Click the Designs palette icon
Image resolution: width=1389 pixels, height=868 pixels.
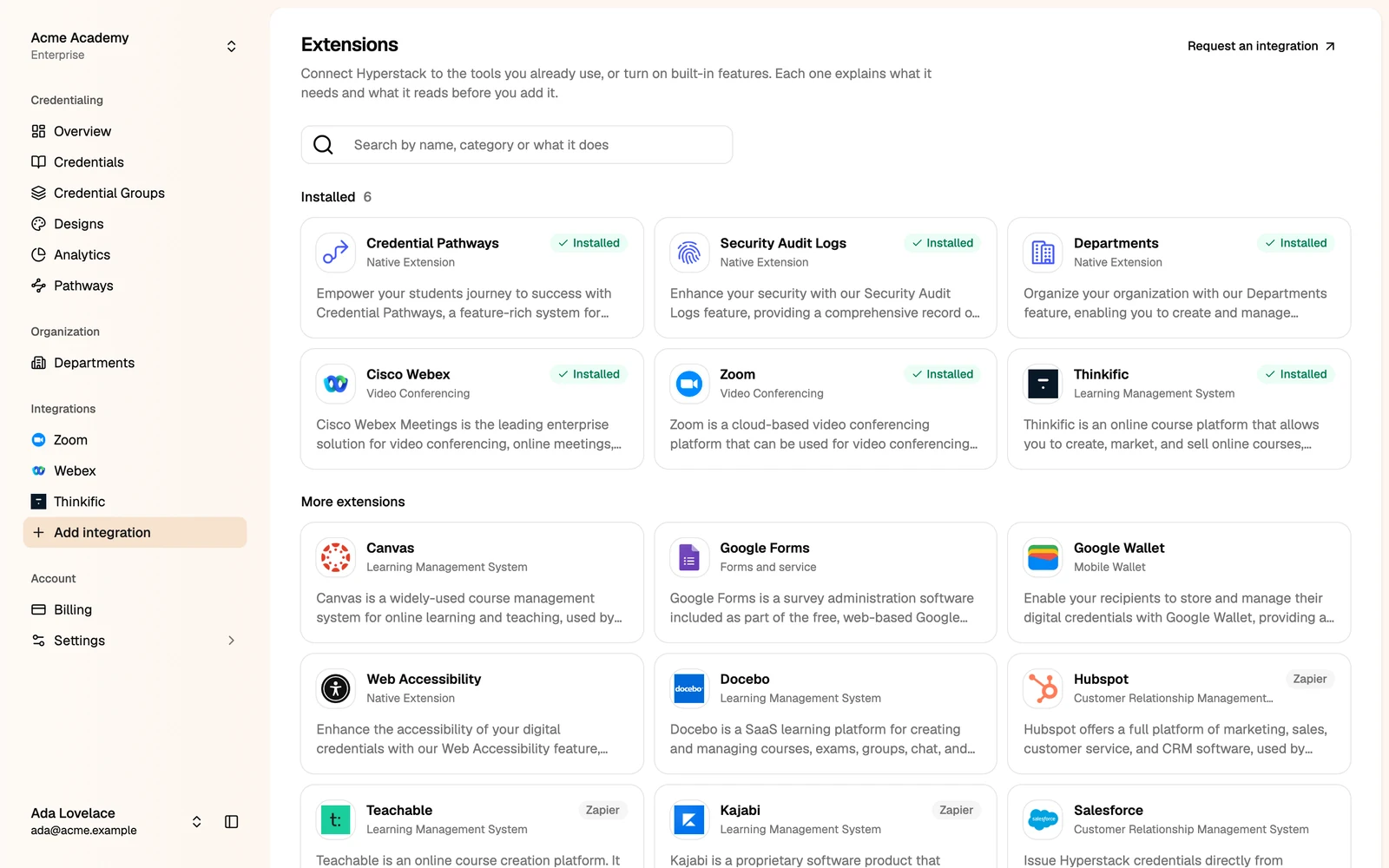pos(38,224)
